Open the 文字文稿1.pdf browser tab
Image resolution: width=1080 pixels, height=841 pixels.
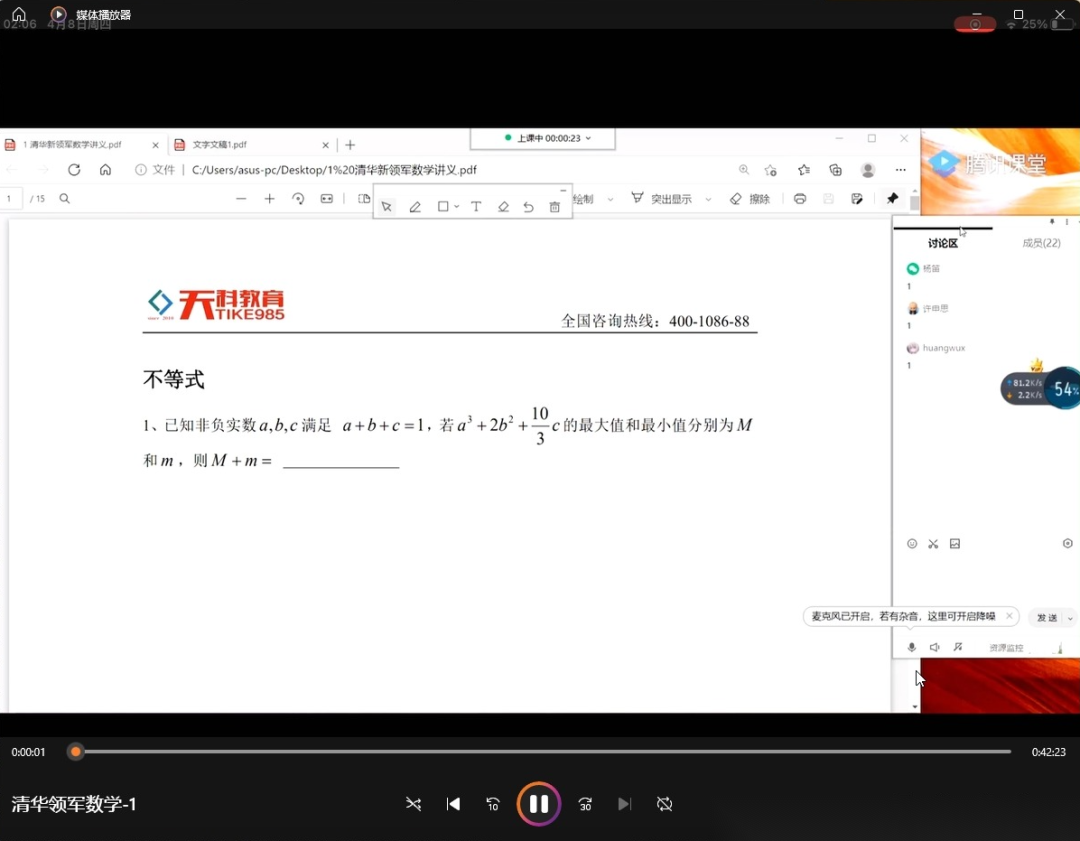click(x=220, y=145)
